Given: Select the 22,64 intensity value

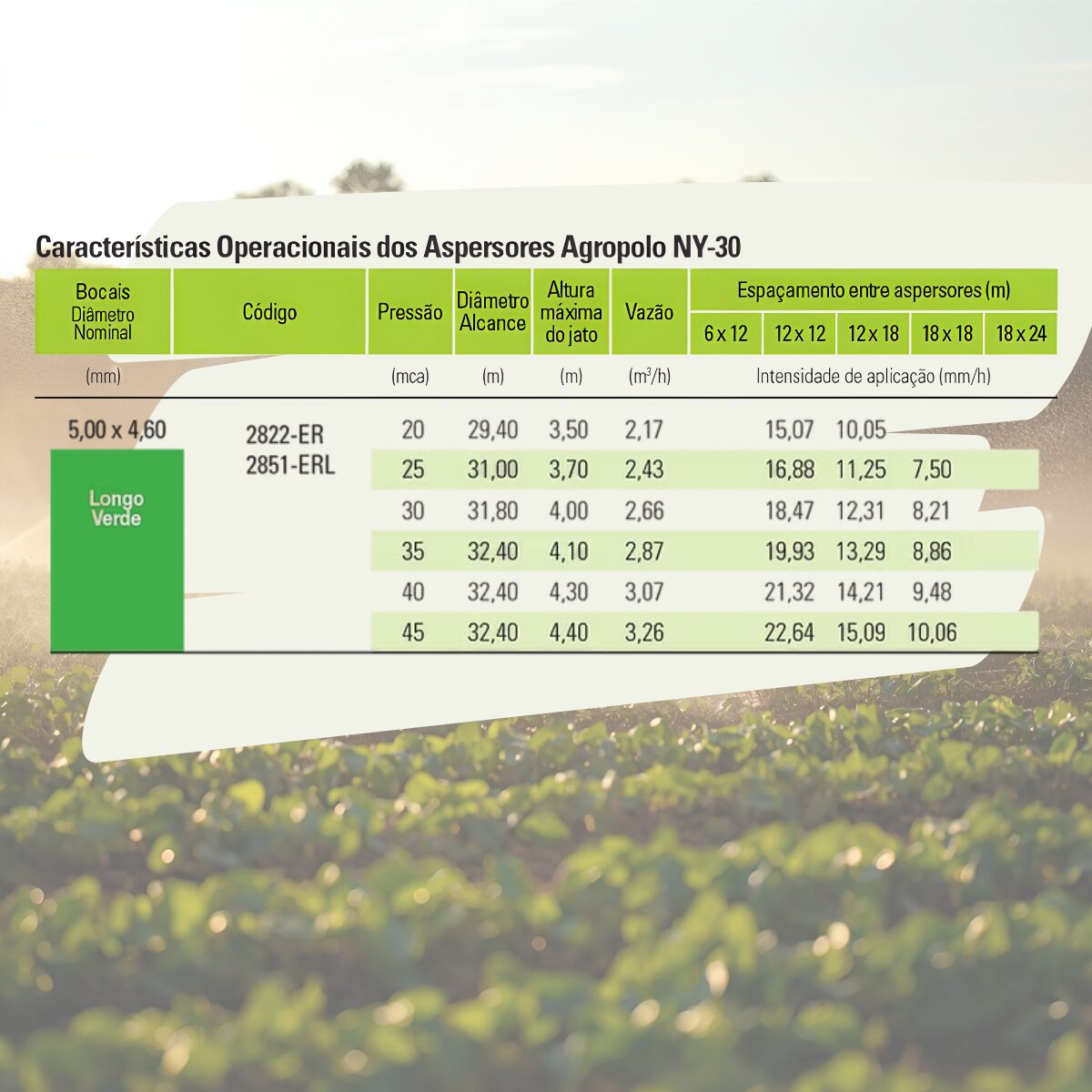Looking at the screenshot, I should coord(789,632).
